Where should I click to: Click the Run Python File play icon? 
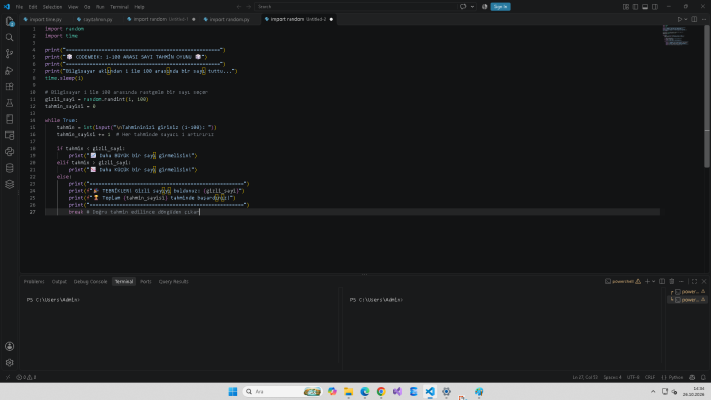coord(679,20)
